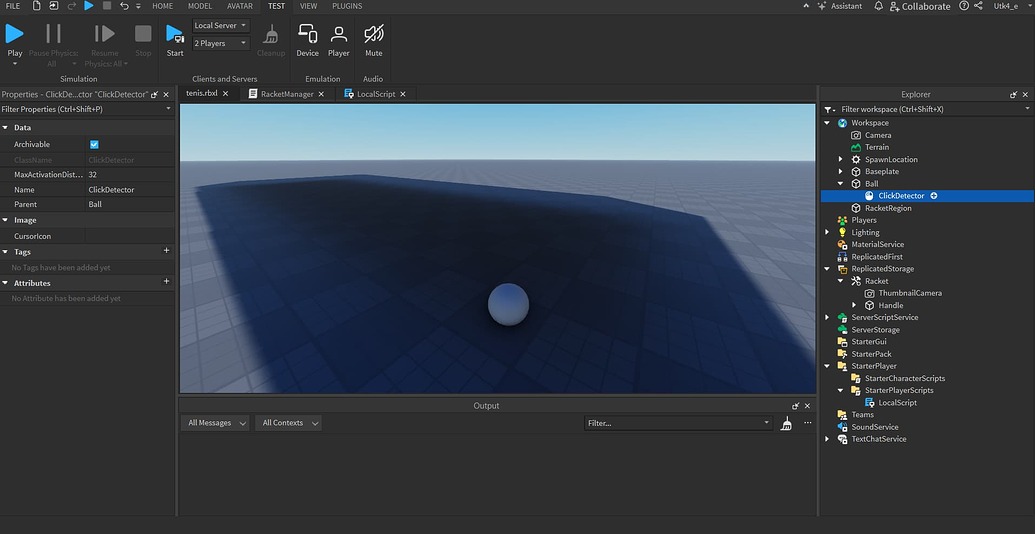The image size is (1035, 534).
Task: Toggle the Mute audio icon
Action: (374, 34)
